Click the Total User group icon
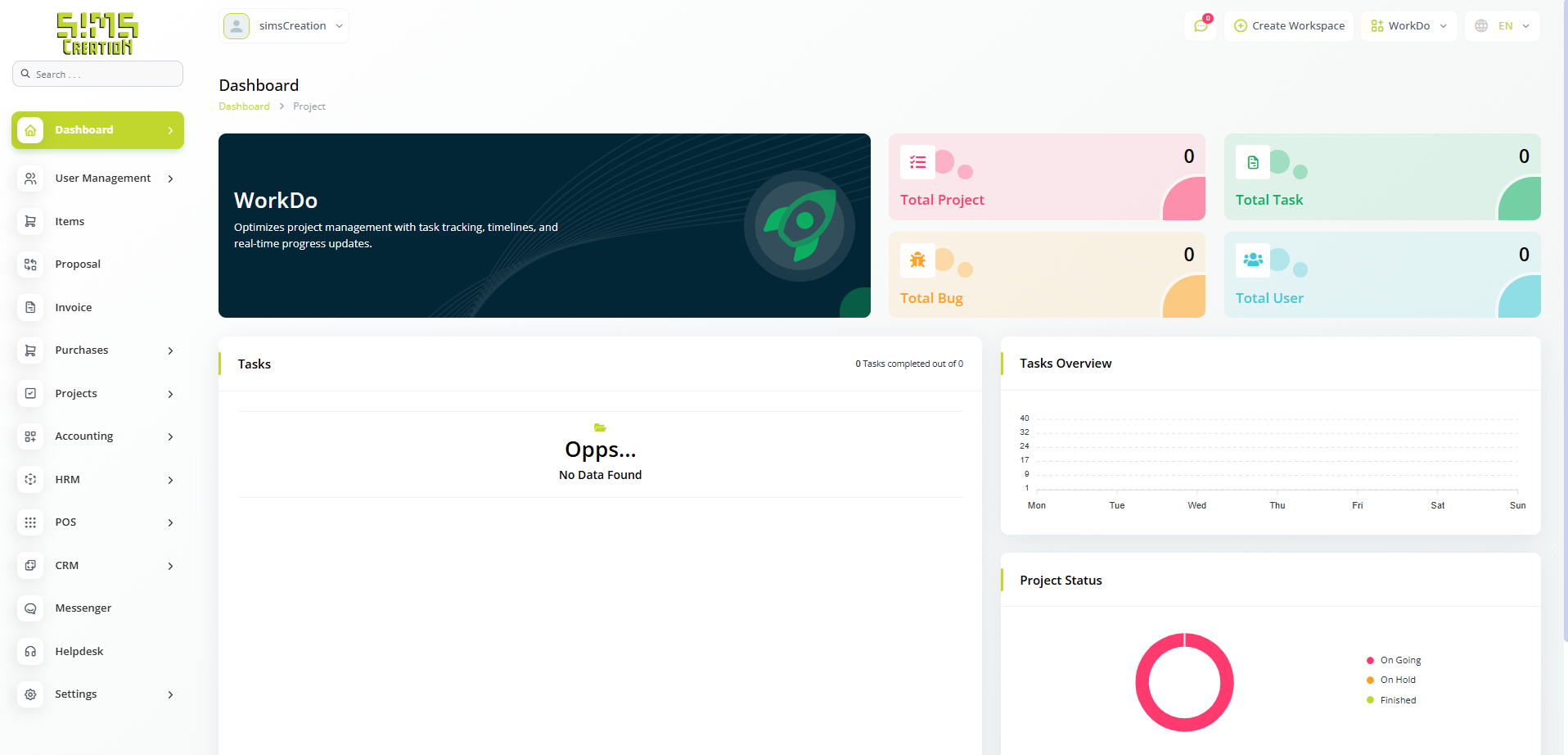 tap(1252, 260)
